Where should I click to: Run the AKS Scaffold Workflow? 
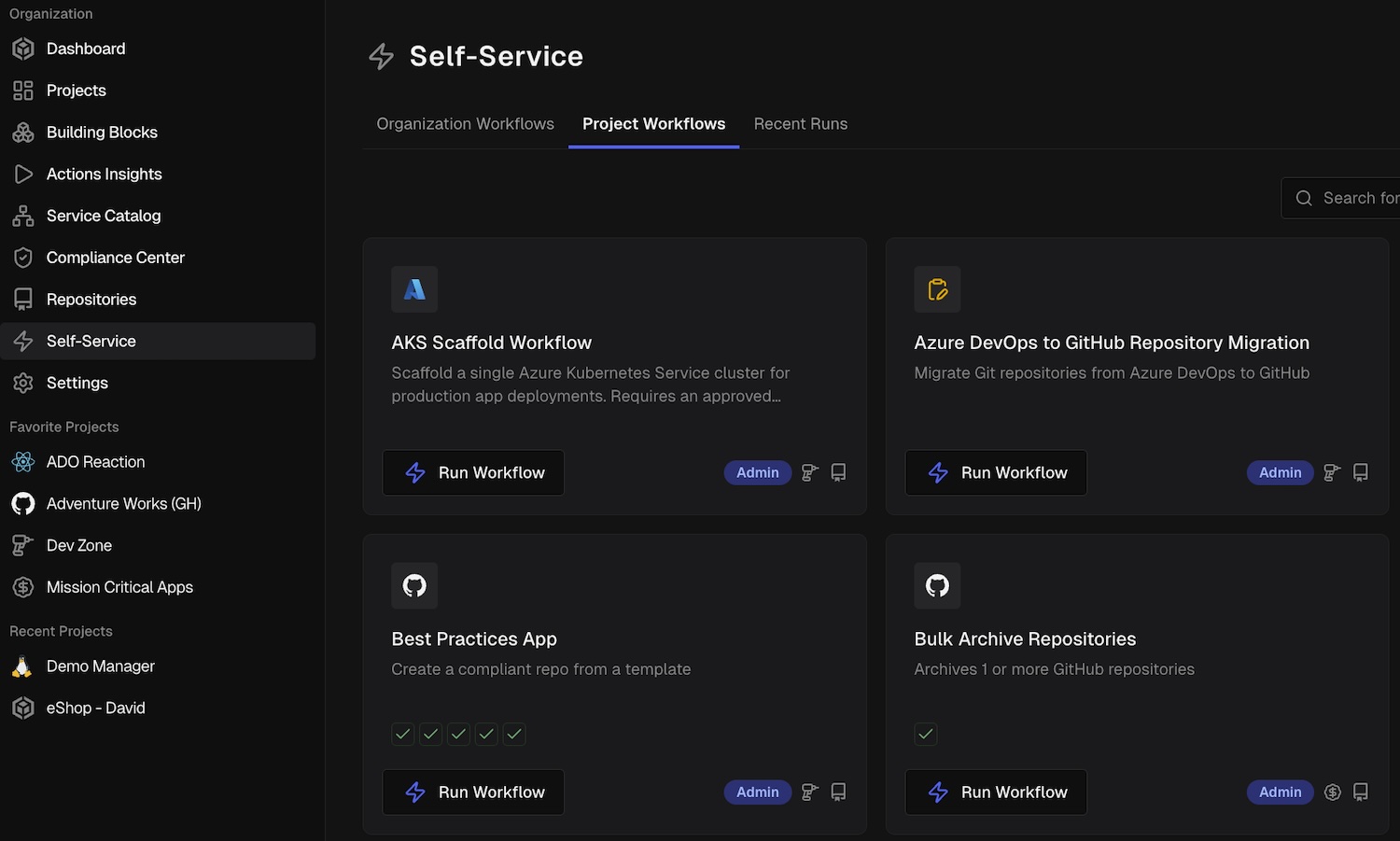coord(473,473)
